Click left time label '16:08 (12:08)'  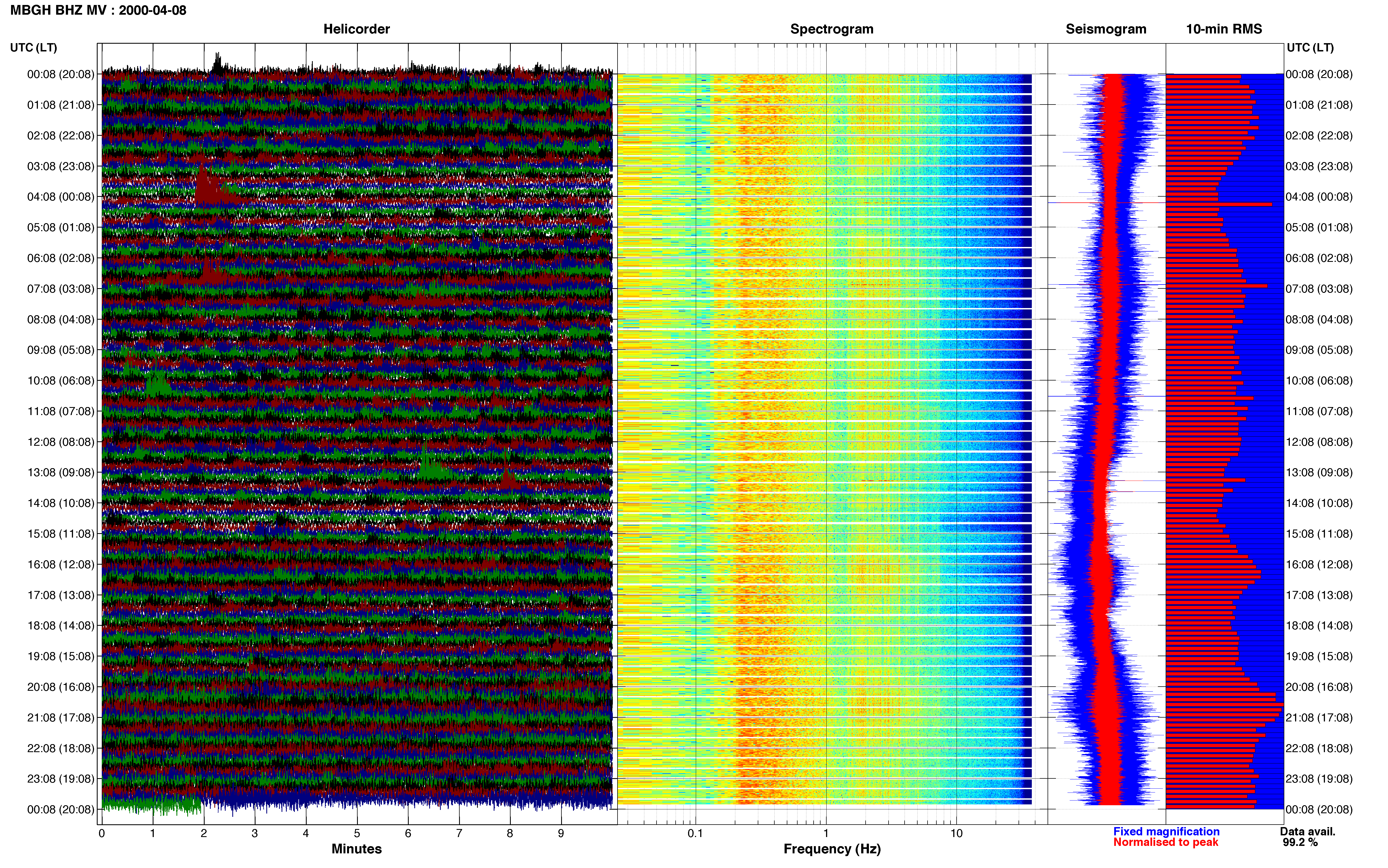[x=61, y=564]
